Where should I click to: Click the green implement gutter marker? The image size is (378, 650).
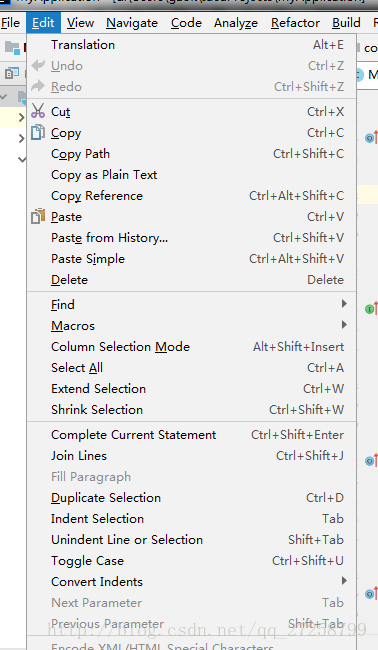click(369, 309)
